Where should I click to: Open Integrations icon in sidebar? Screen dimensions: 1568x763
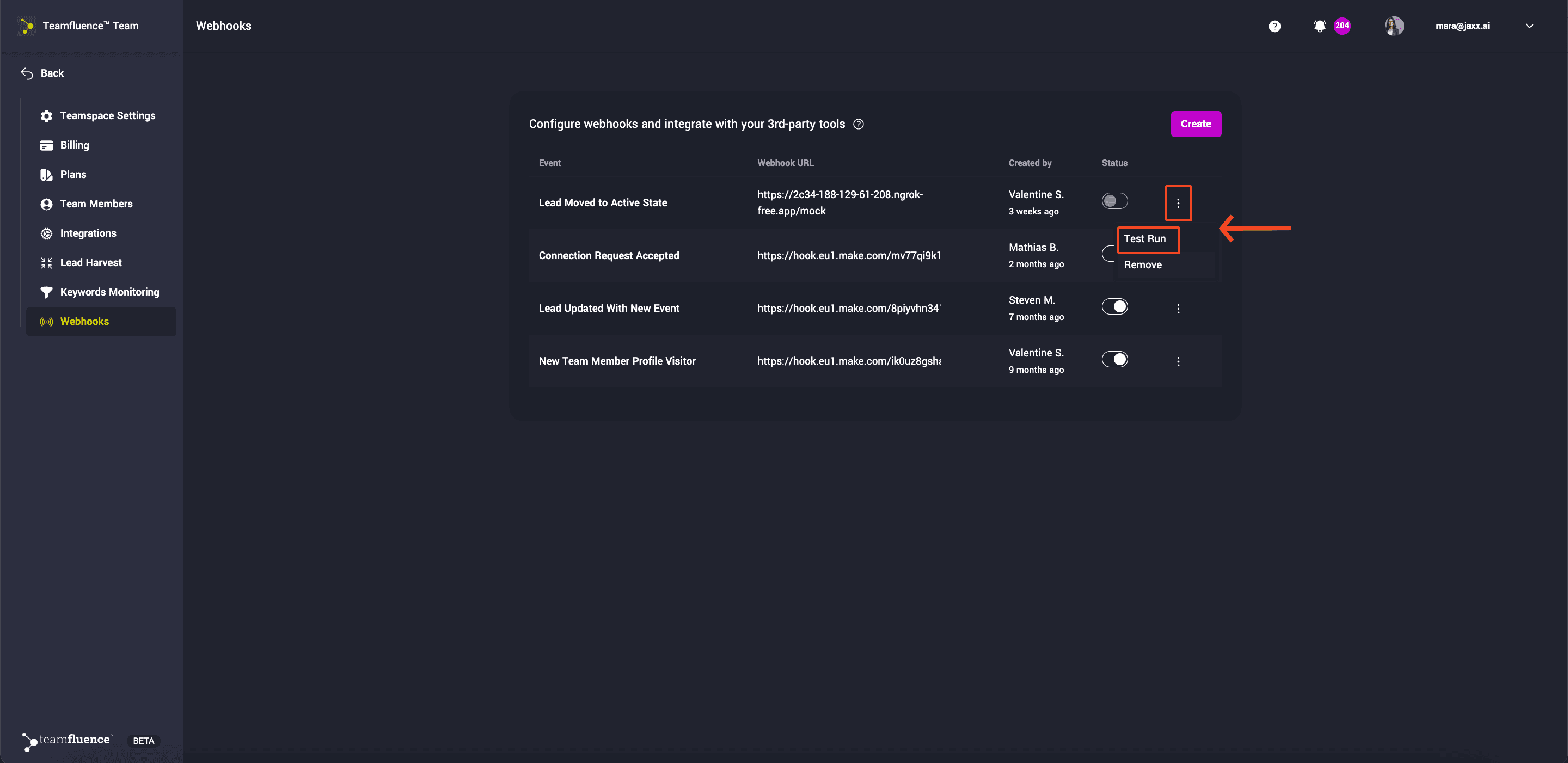[46, 233]
